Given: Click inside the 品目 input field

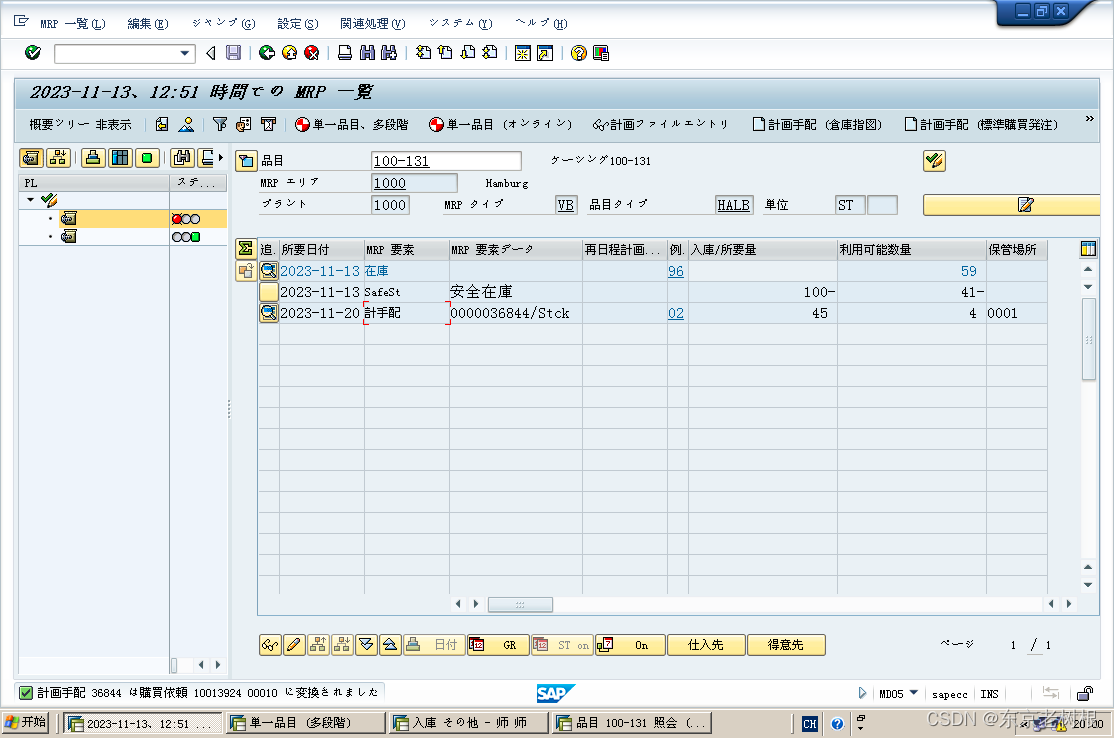Looking at the screenshot, I should (x=445, y=160).
